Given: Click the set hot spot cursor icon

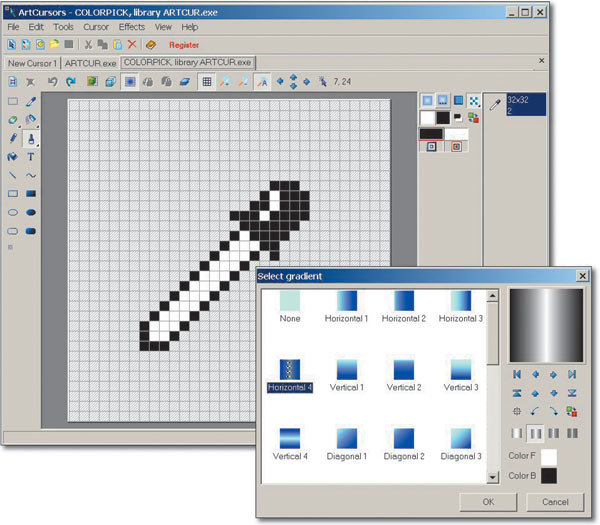Looking at the screenshot, I should 323,82.
